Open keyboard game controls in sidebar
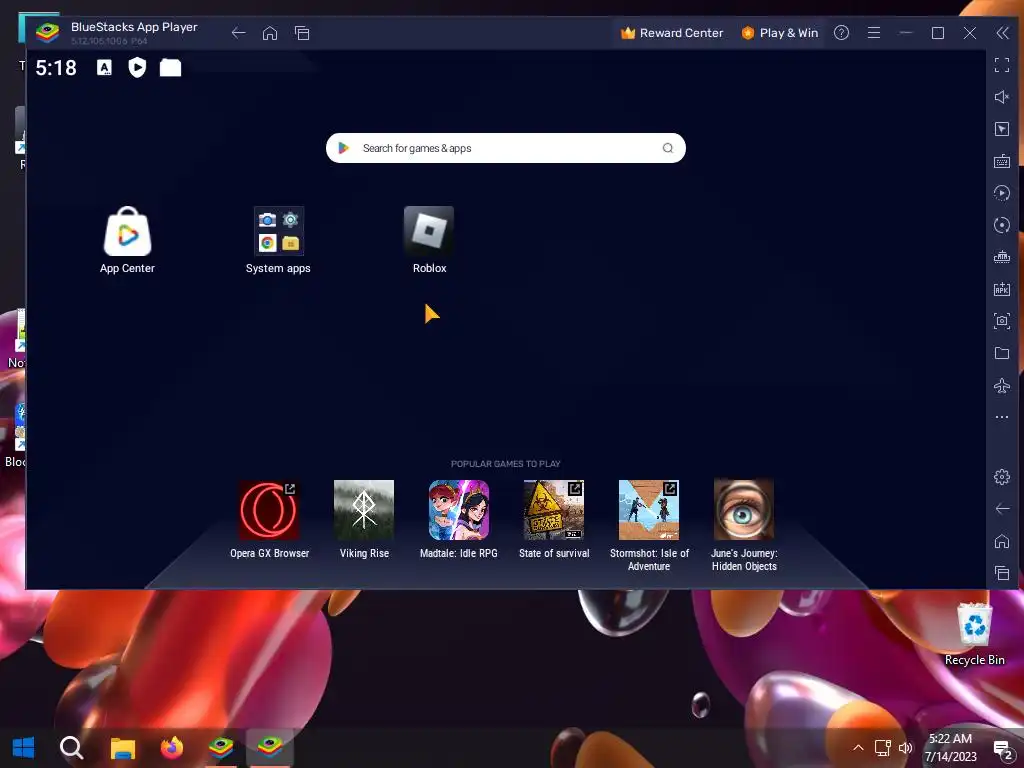This screenshot has height=768, width=1024. (x=1002, y=161)
